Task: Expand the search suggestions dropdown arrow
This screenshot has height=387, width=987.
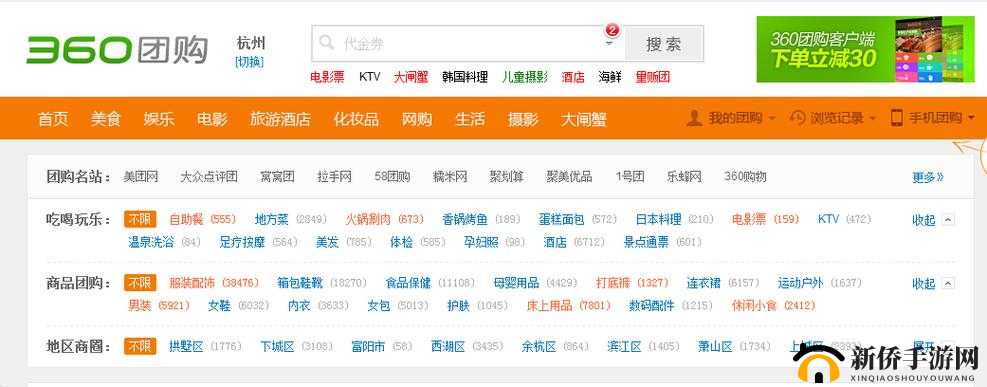Action: (x=609, y=43)
